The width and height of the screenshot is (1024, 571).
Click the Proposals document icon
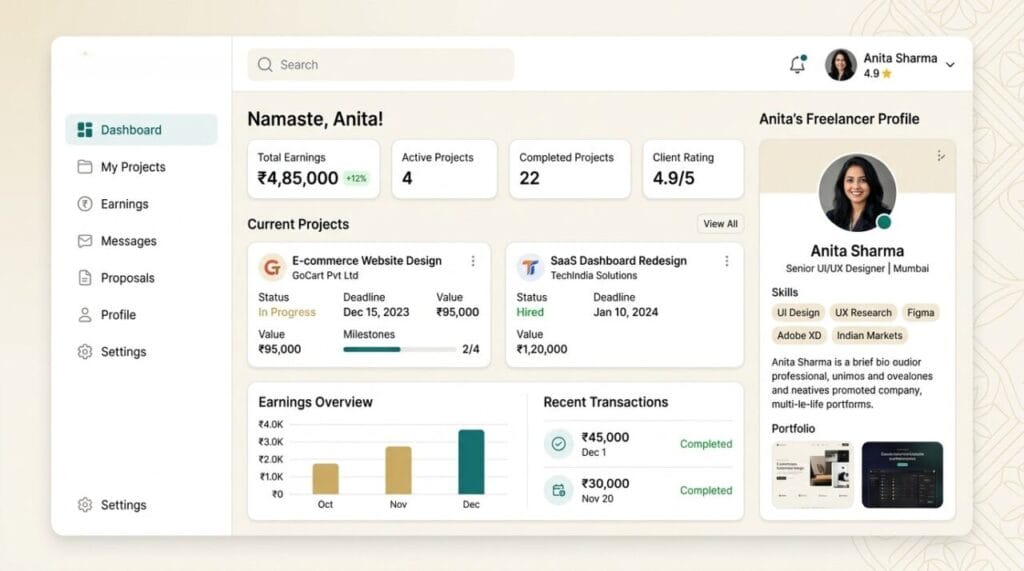85,278
